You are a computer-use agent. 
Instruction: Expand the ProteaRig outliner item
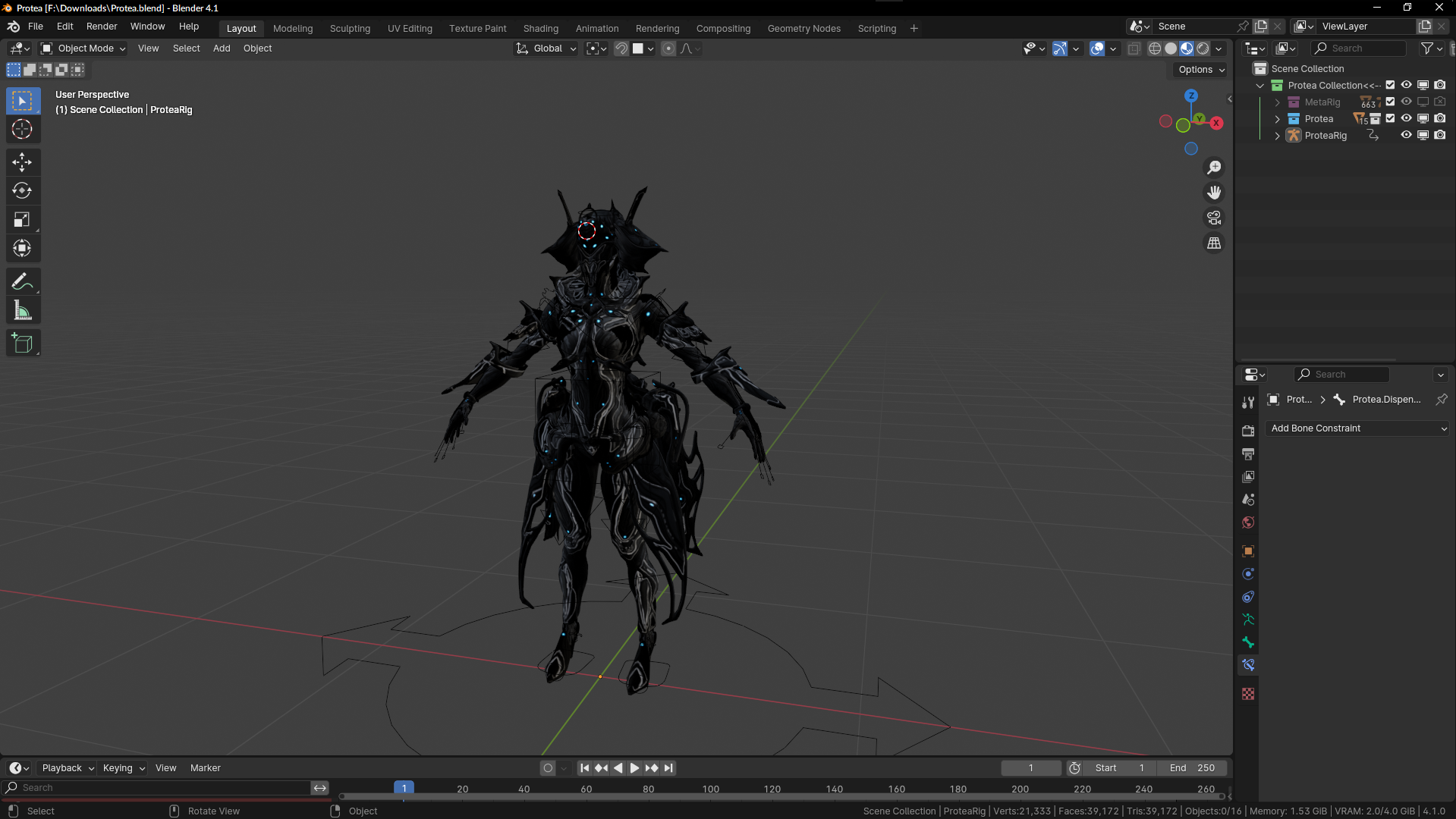click(x=1278, y=136)
